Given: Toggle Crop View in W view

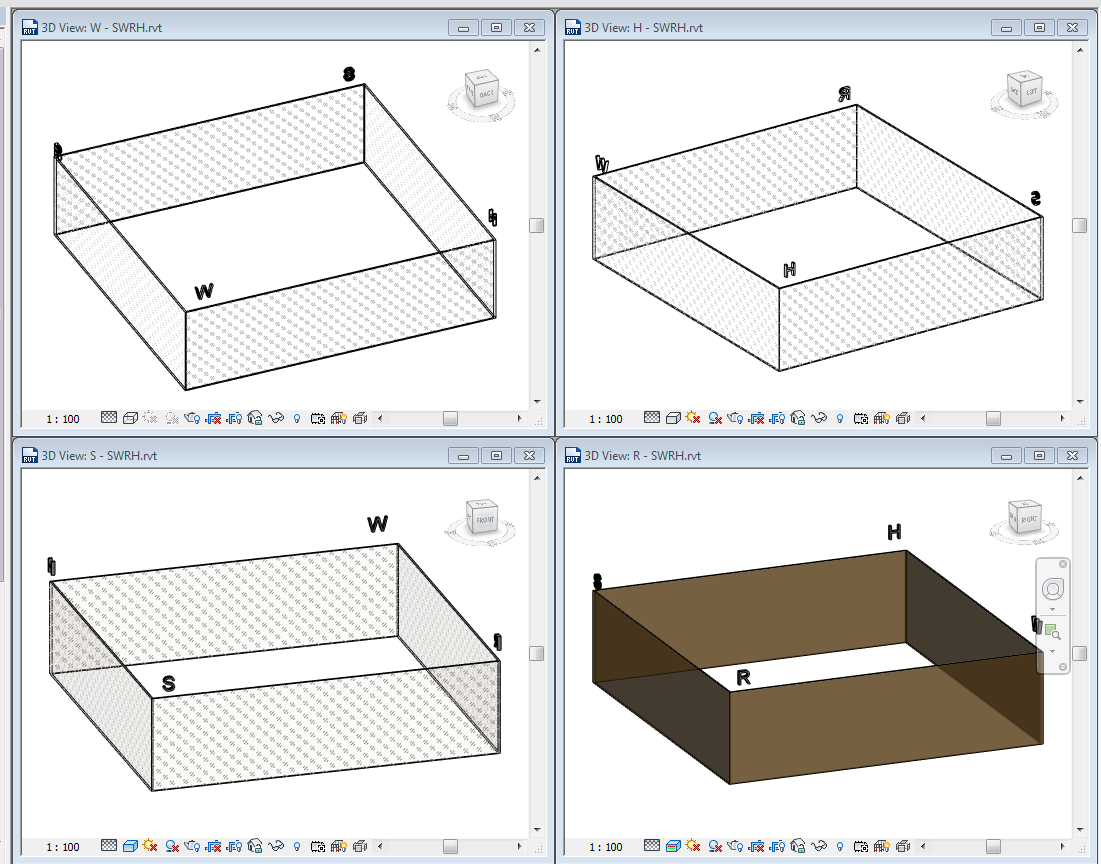Looking at the screenshot, I should pos(213,418).
